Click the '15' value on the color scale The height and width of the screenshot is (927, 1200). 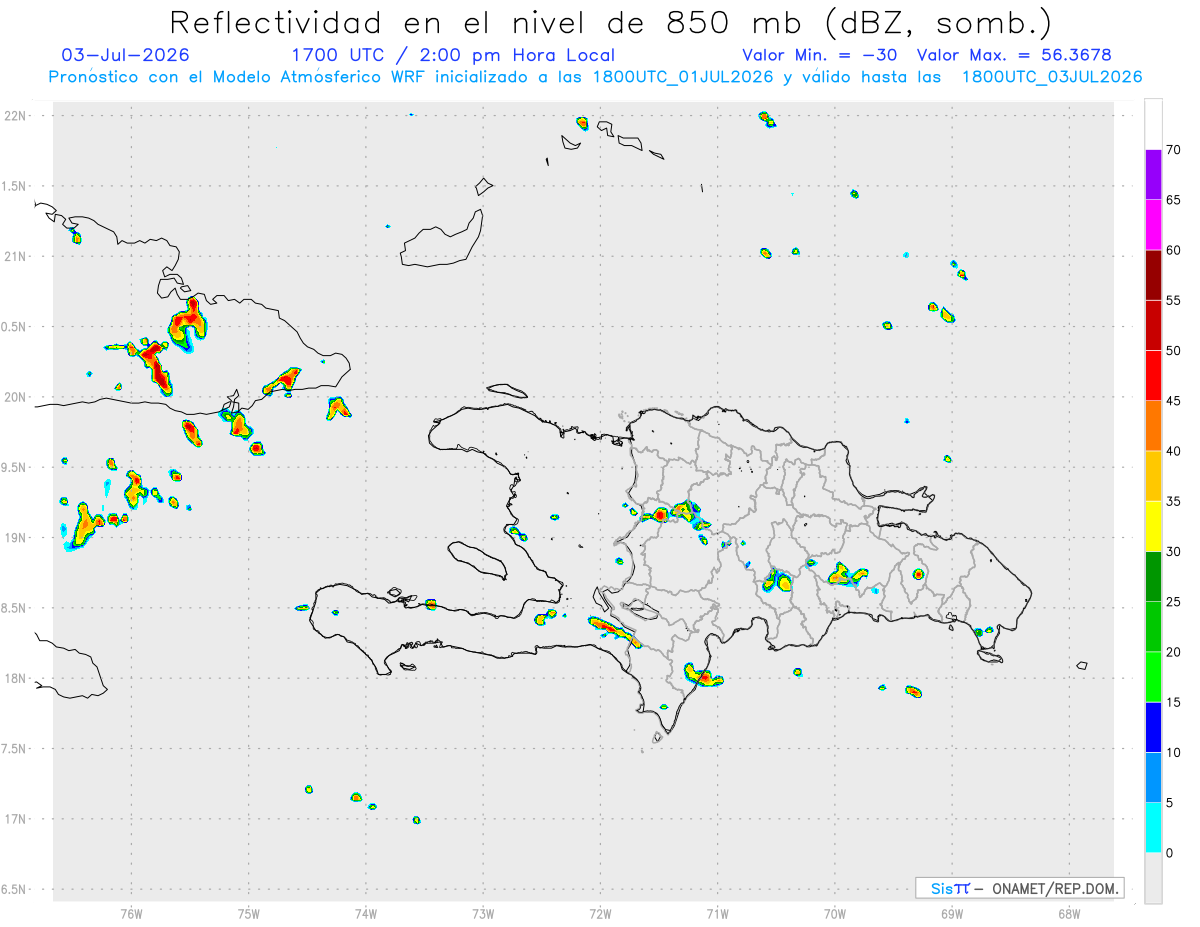pyautogui.click(x=1174, y=702)
